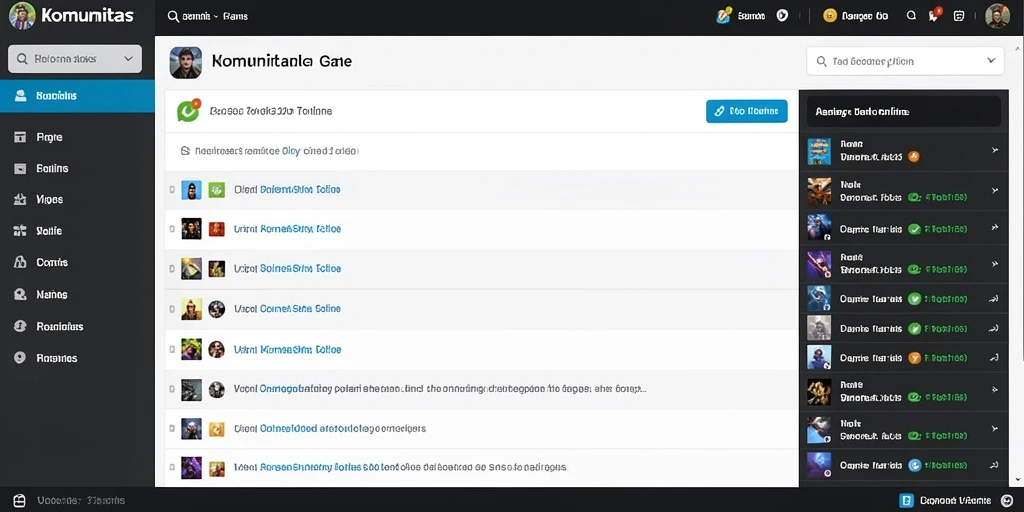The width and height of the screenshot is (1024, 512).
Task: Click the blue square icon in the bottom-right status bar
Action: [906, 500]
